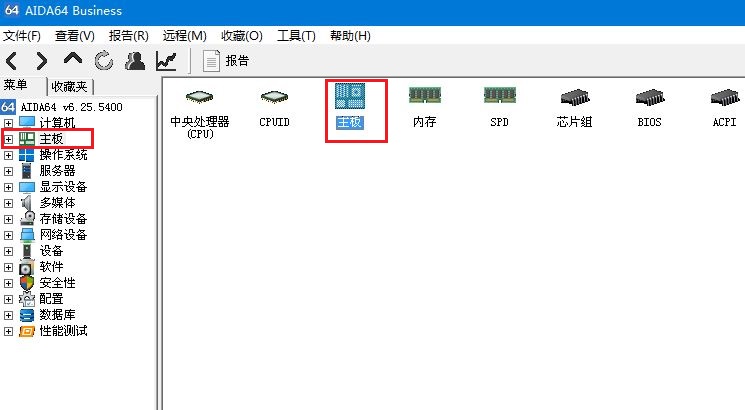The height and width of the screenshot is (410, 745).
Task: Go forward with the right arrow
Action: (42, 61)
